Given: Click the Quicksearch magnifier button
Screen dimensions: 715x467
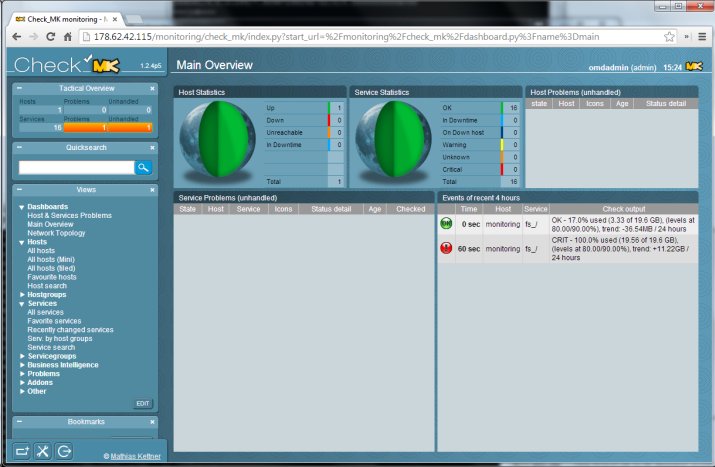Looking at the screenshot, I should tap(143, 167).
